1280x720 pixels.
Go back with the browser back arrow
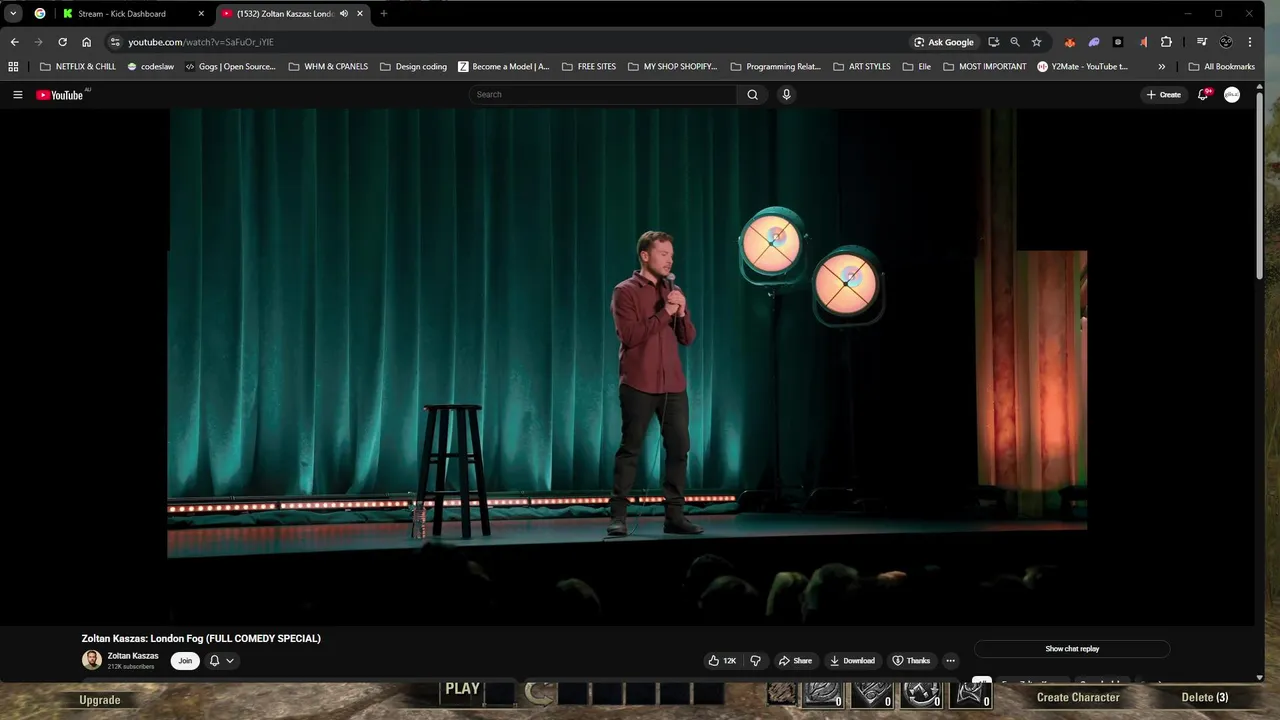tap(14, 42)
